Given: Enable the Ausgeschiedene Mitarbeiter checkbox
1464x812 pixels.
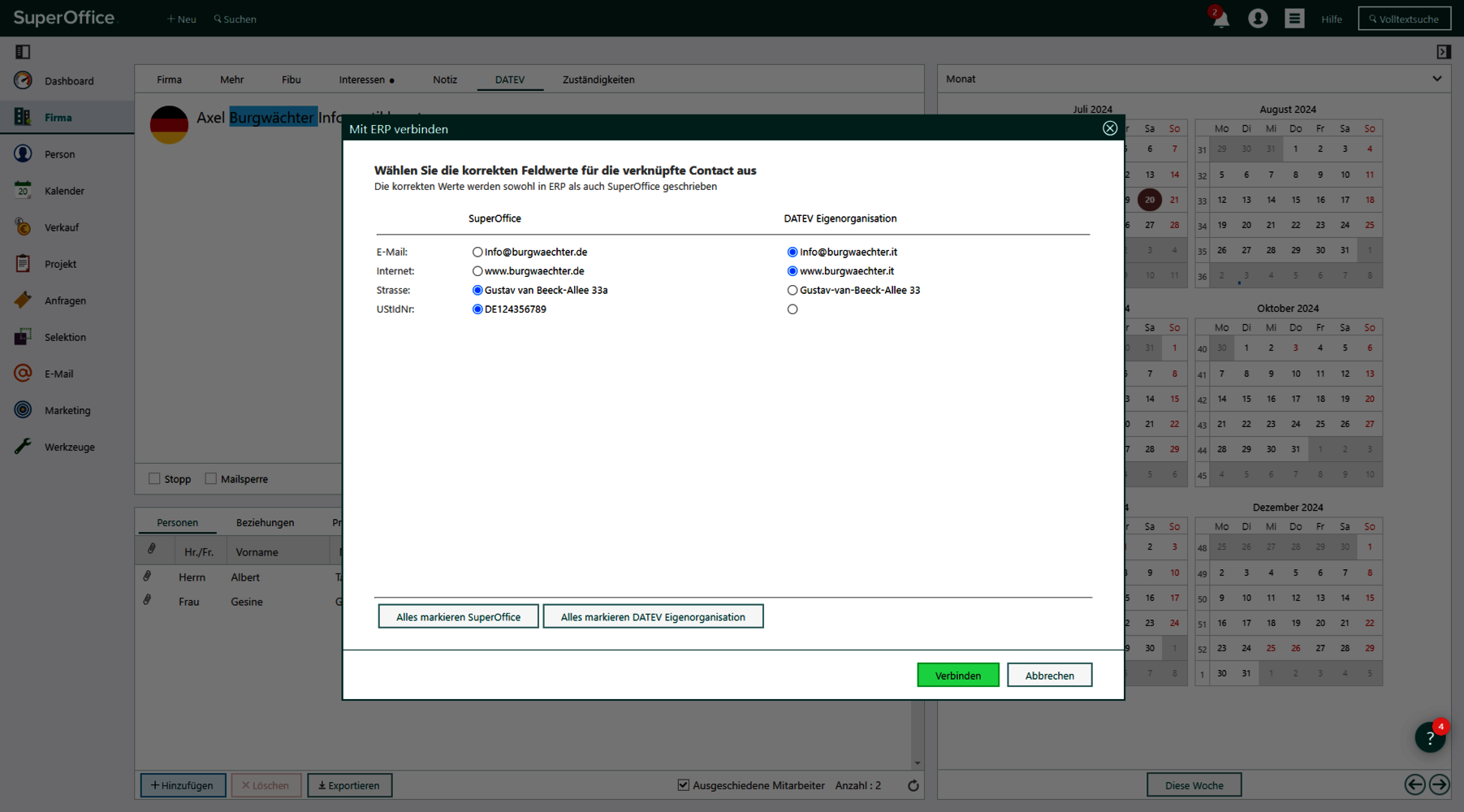Looking at the screenshot, I should click(683, 784).
